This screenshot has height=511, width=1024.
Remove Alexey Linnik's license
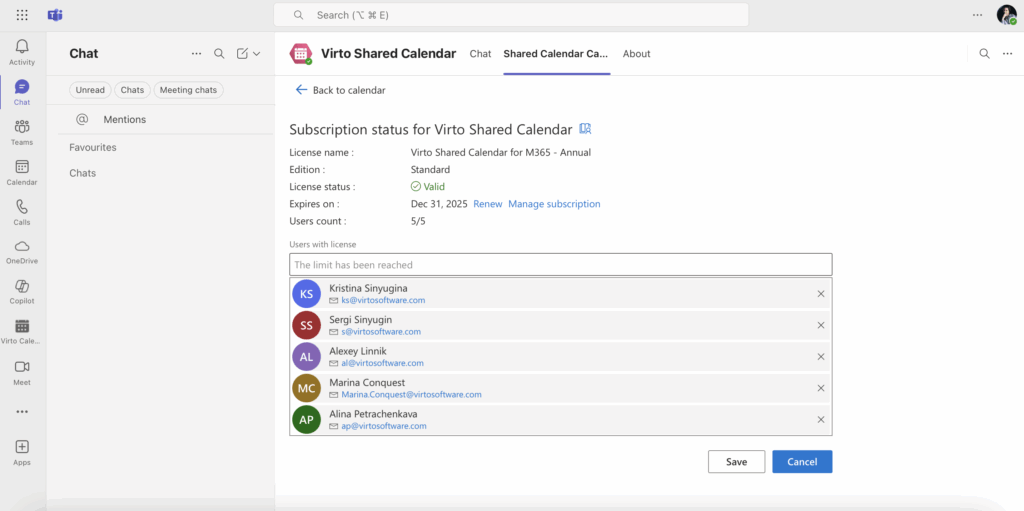pyautogui.click(x=821, y=356)
